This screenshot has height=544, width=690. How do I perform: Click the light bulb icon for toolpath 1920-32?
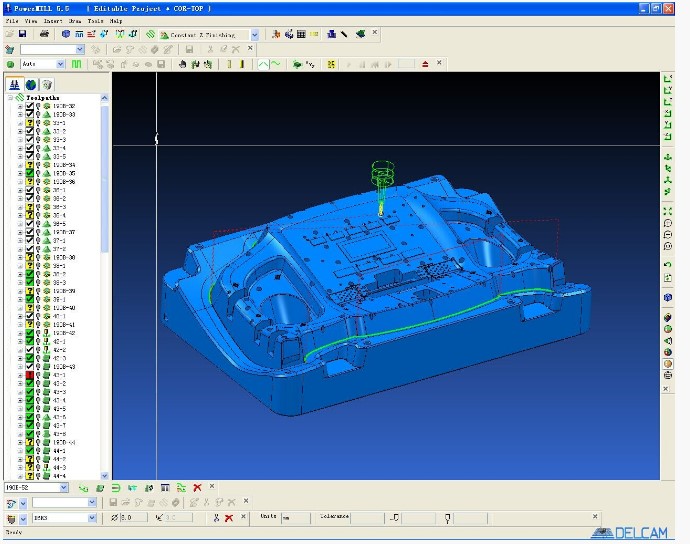point(38,106)
